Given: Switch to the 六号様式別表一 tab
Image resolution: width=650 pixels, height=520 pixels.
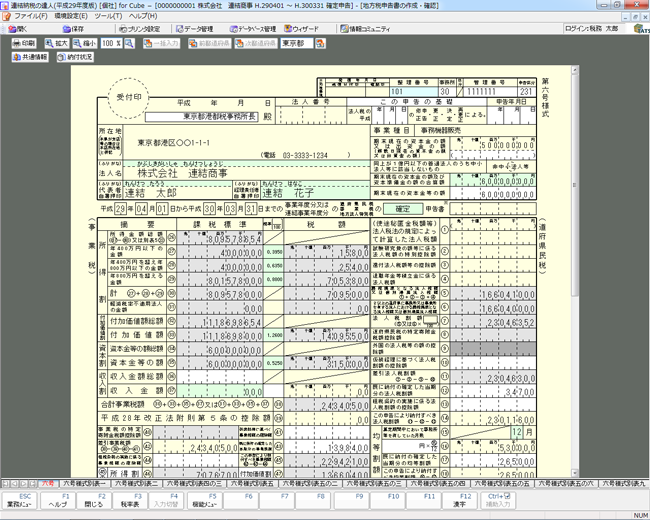Looking at the screenshot, I should tap(85, 484).
